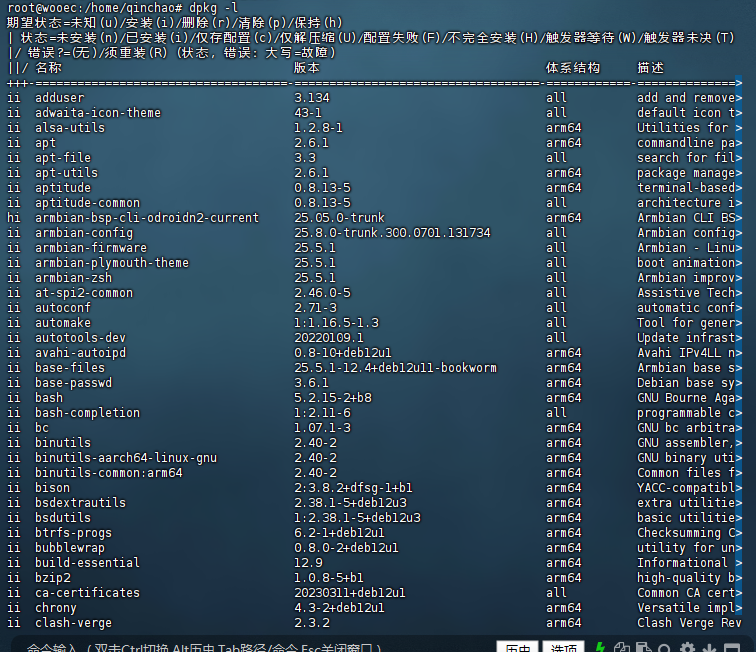Select the 名称 column header
Viewport: 756px width, 652px height.
tap(48, 68)
